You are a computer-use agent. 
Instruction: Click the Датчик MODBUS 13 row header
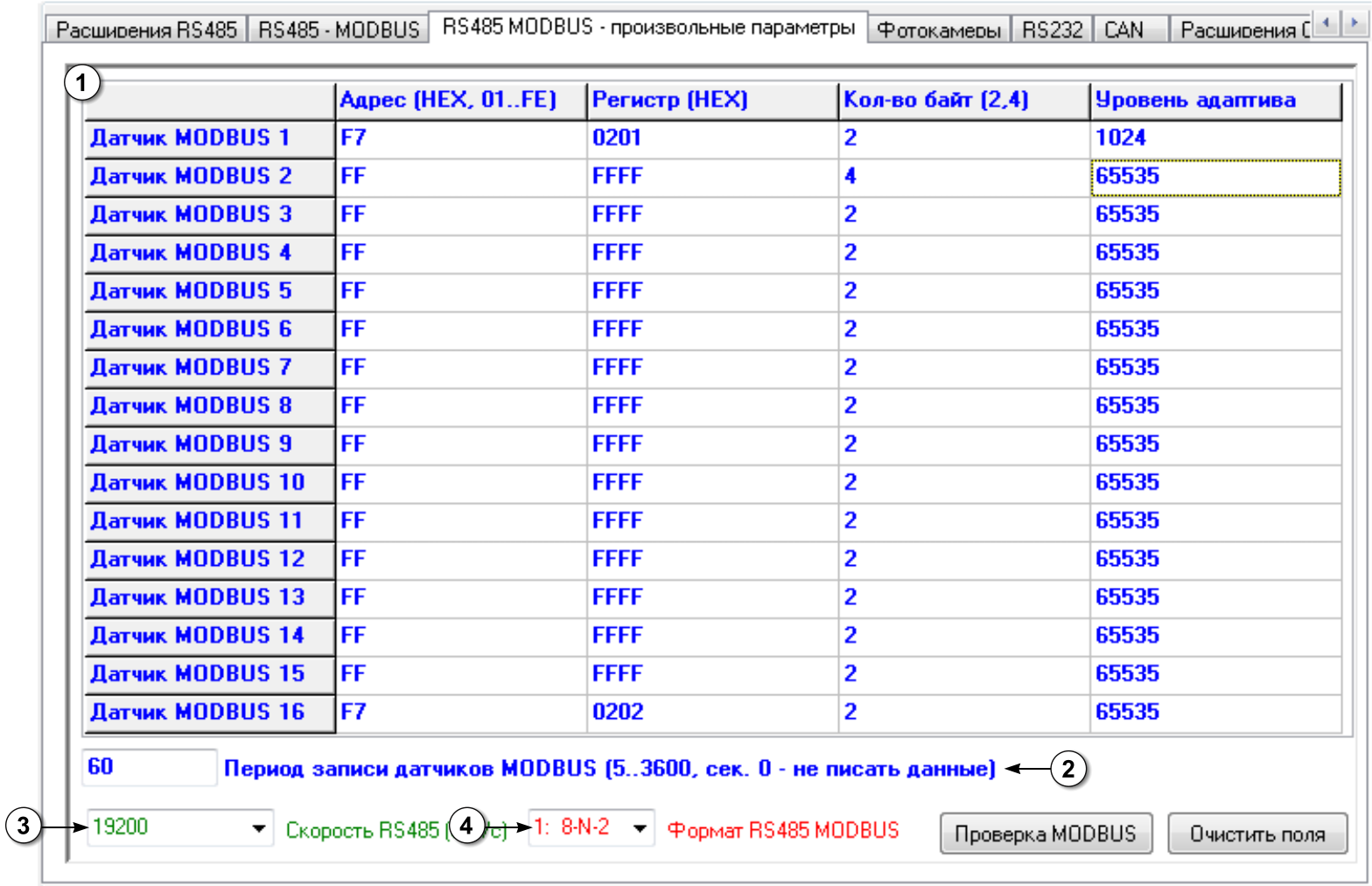(x=210, y=598)
